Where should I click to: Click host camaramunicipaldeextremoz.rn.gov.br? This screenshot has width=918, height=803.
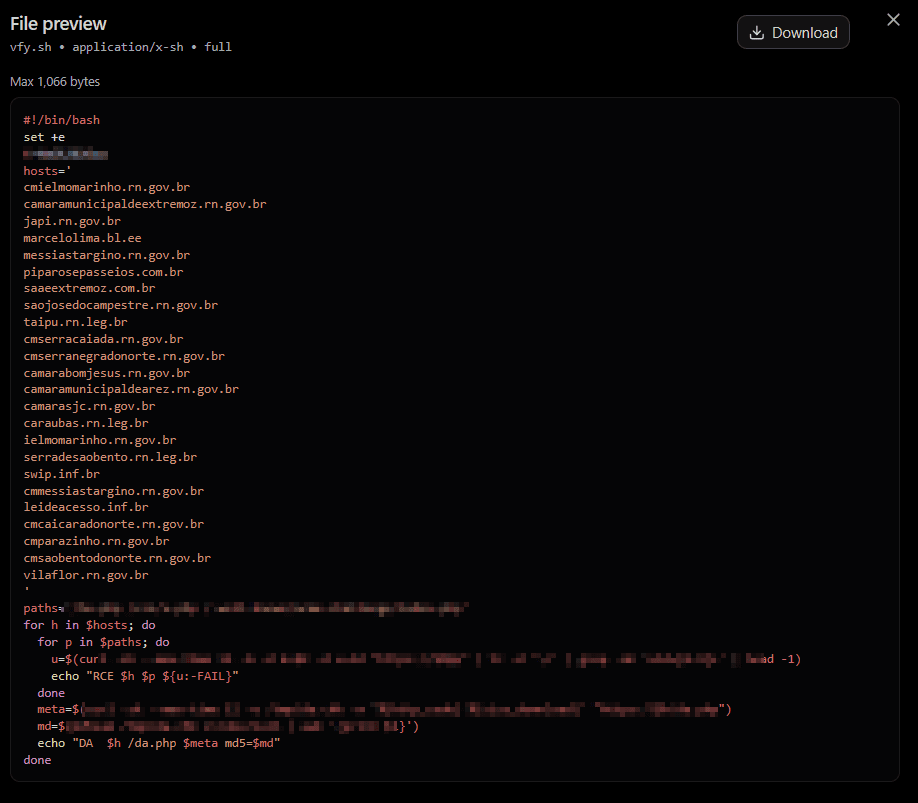pos(145,204)
